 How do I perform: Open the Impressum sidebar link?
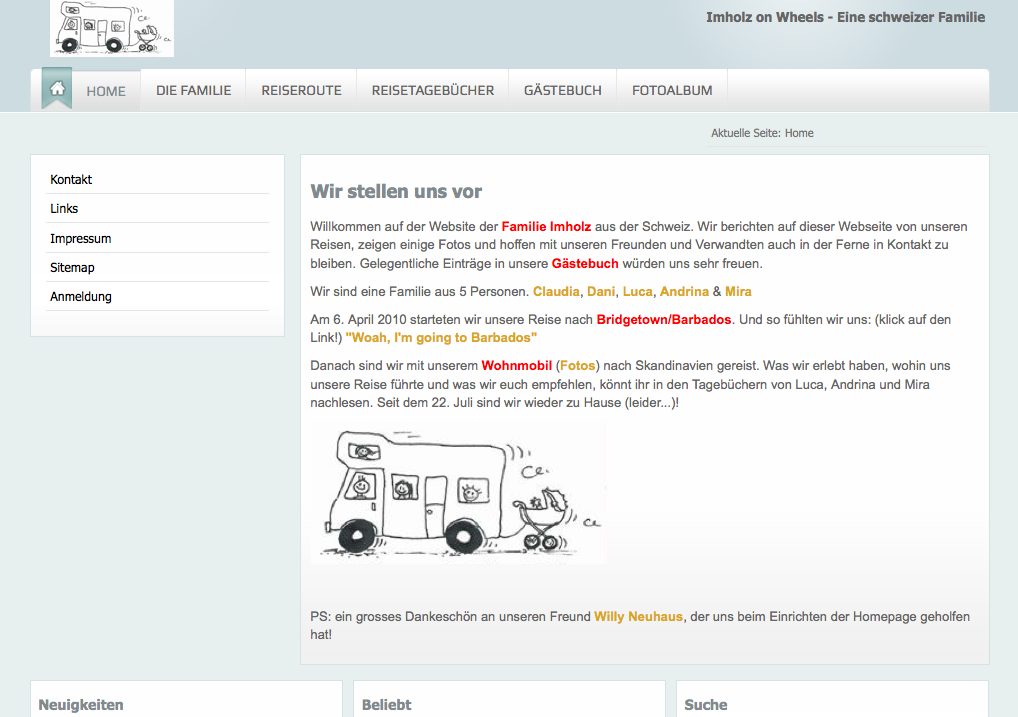coord(80,238)
